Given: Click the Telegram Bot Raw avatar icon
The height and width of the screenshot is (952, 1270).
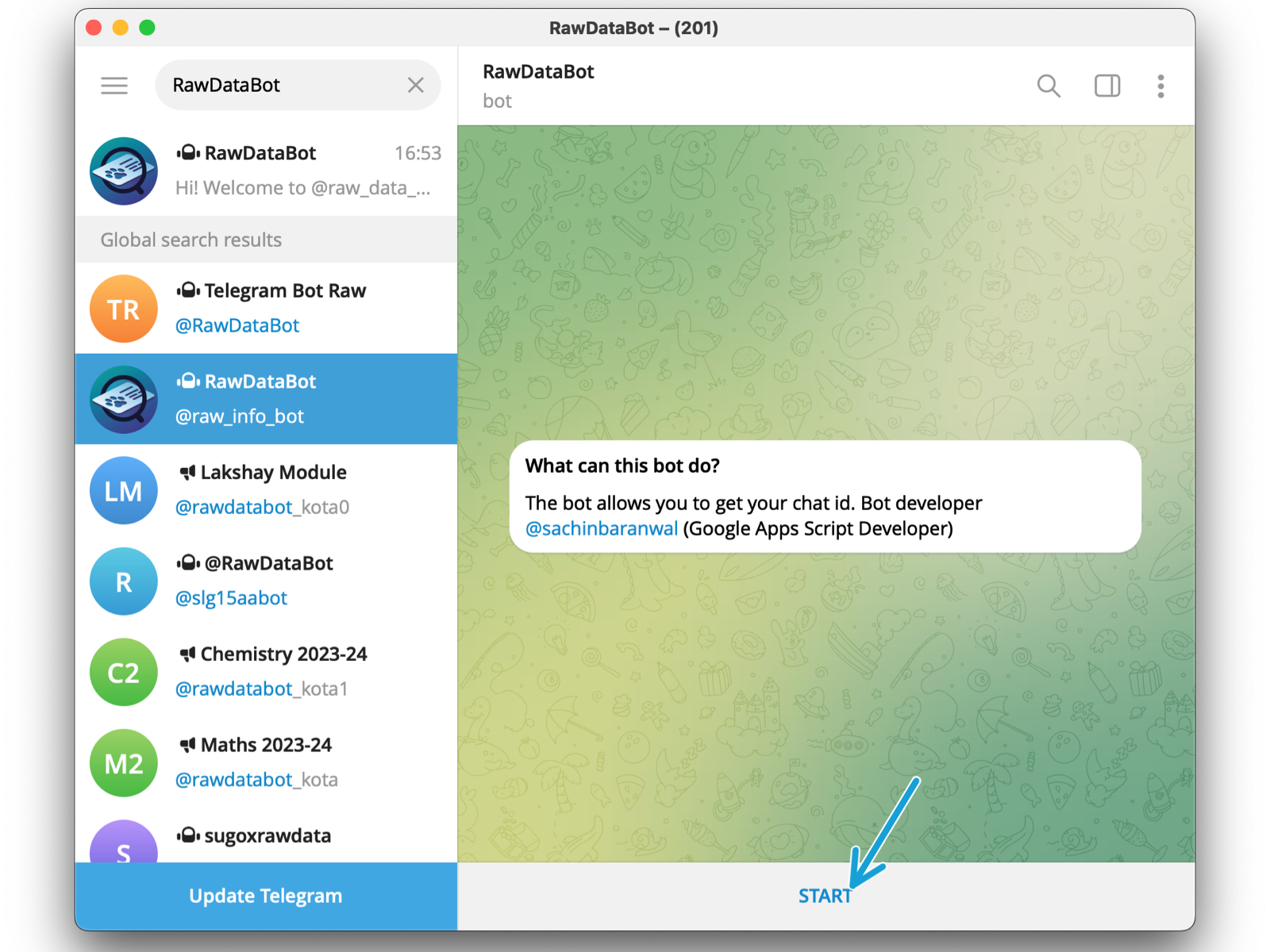Looking at the screenshot, I should click(124, 309).
